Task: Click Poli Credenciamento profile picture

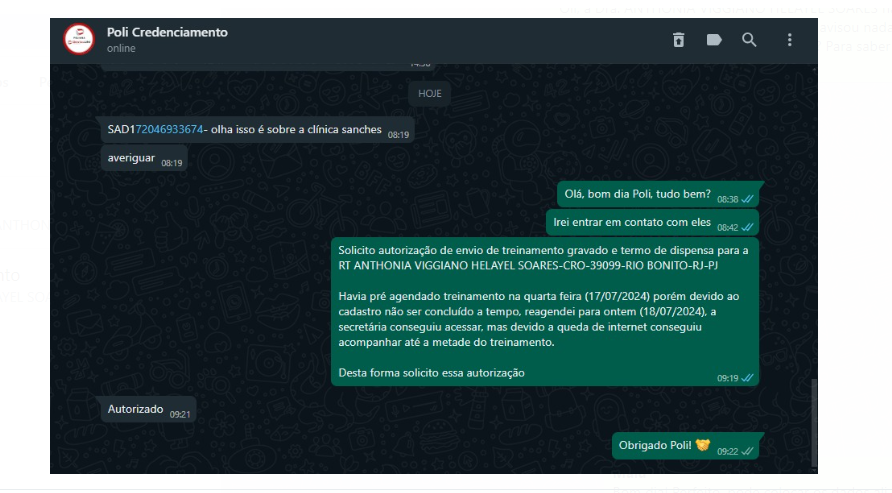Action: click(x=79, y=39)
